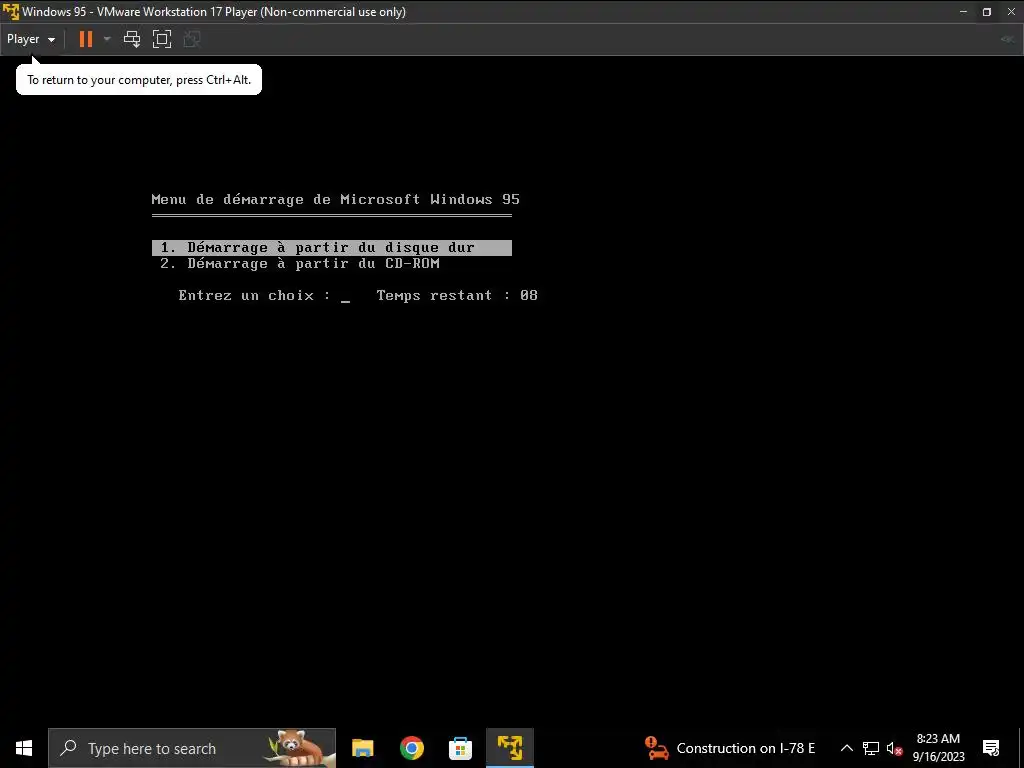Click the "Menu de démarrage de Microsoft Windows 95" title
Viewport: 1024px width, 768px height.
pyautogui.click(x=336, y=199)
